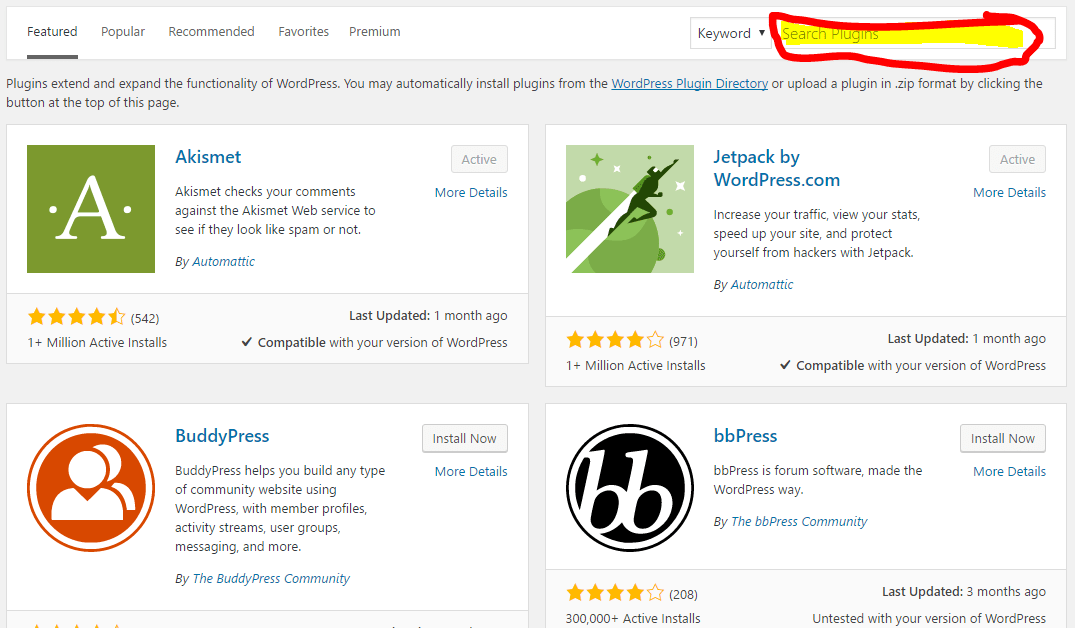Click Install Now for bbPress
The height and width of the screenshot is (628, 1075).
coord(1003,438)
